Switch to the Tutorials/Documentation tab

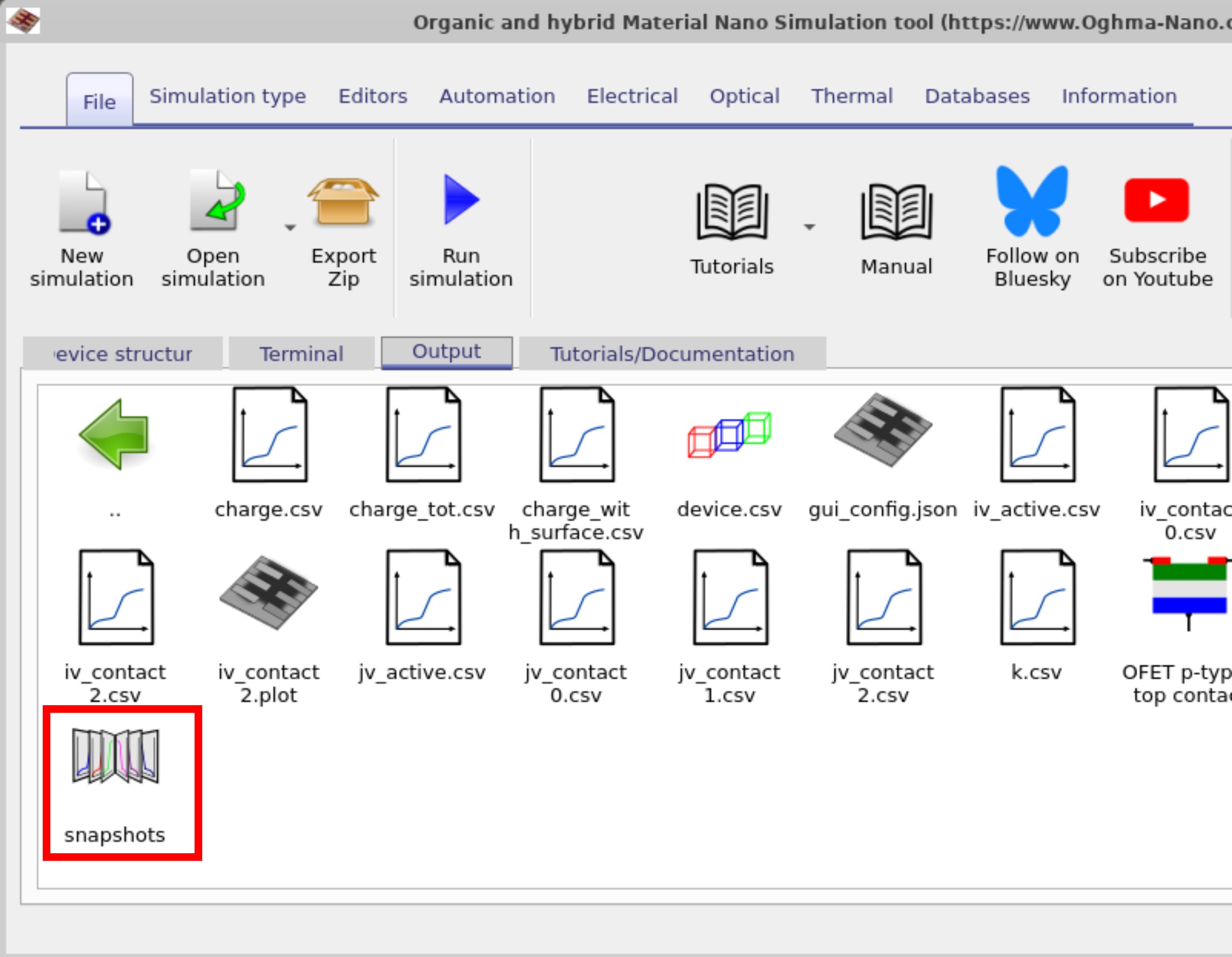[x=672, y=353]
